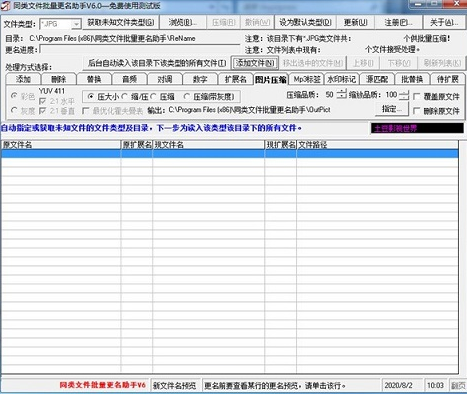467x394 pixels.
Task: Open the 关于(A)... dialog
Action: pyautogui.click(x=444, y=22)
